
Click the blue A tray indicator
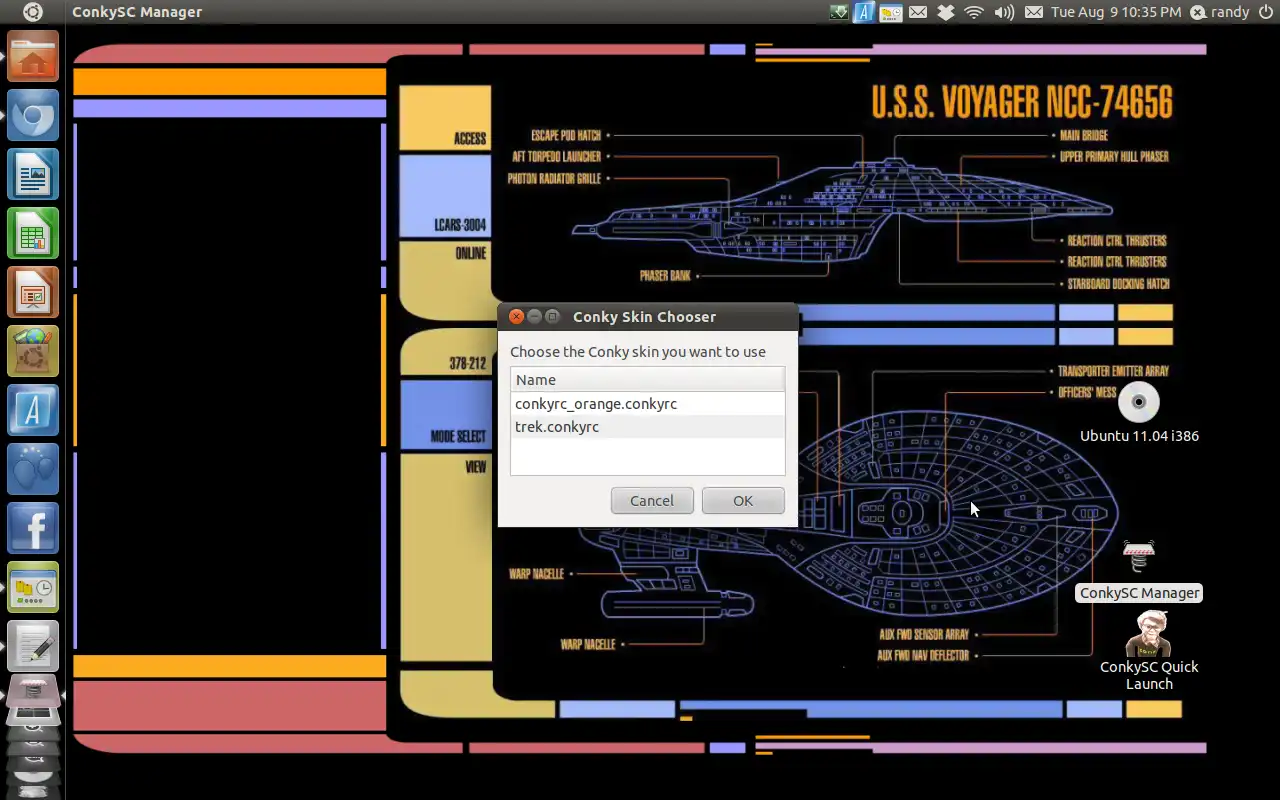click(864, 12)
